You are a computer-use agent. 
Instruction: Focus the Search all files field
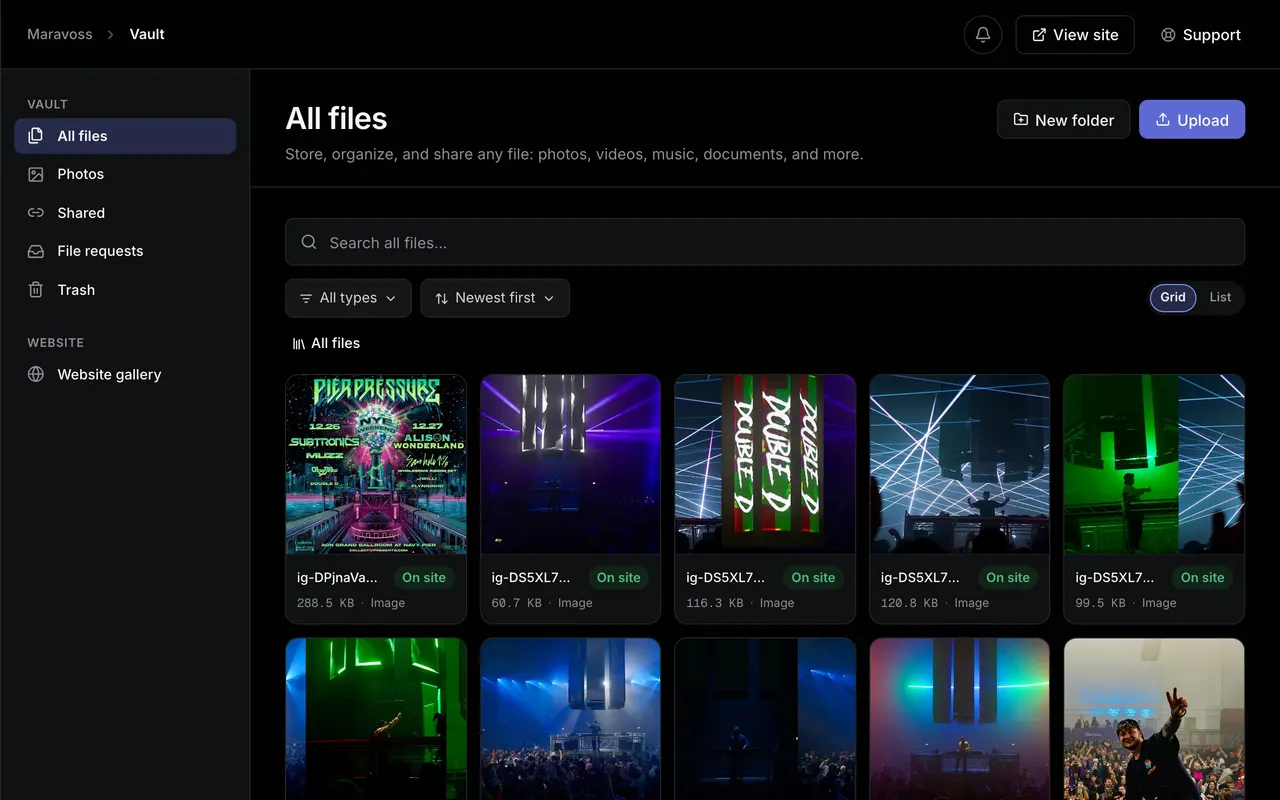(765, 242)
